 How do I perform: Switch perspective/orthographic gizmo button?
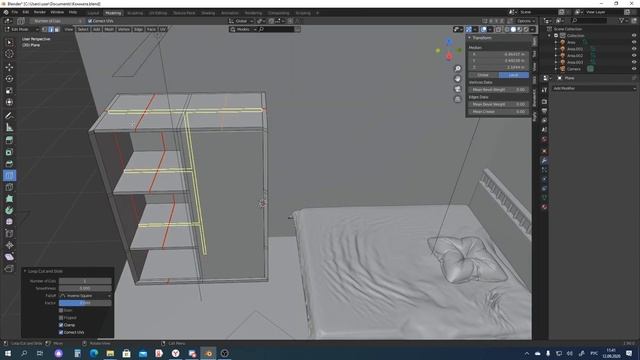pyautogui.click(x=458, y=99)
